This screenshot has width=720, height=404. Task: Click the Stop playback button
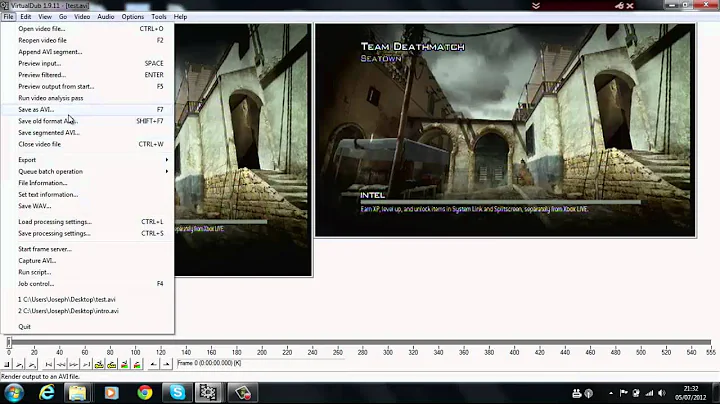6,365
